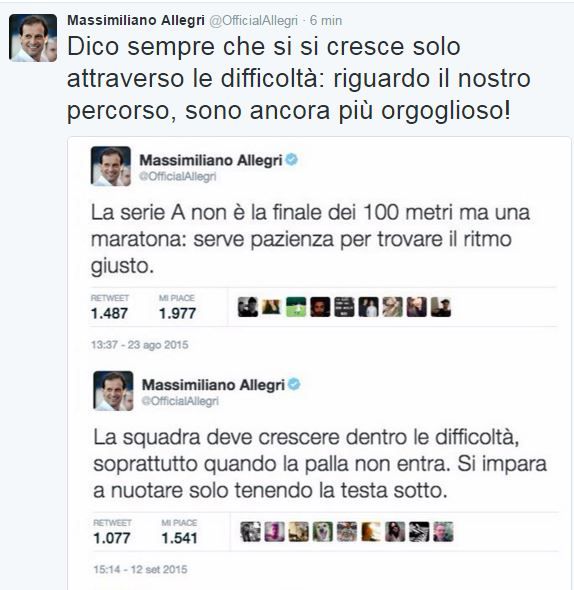Click verified badge in the swimming tweet

coord(294,384)
